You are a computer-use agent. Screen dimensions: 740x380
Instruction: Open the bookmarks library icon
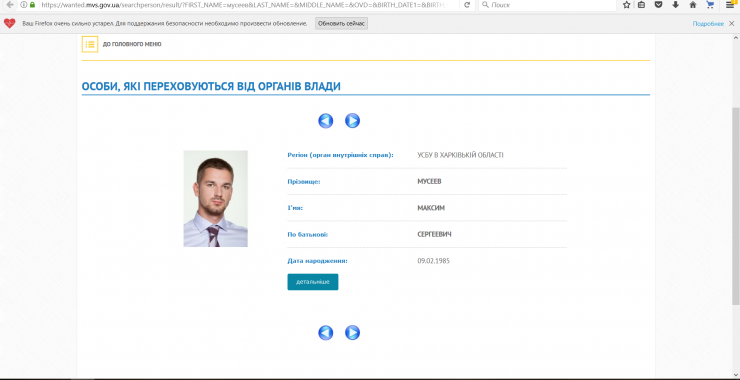pos(641,5)
